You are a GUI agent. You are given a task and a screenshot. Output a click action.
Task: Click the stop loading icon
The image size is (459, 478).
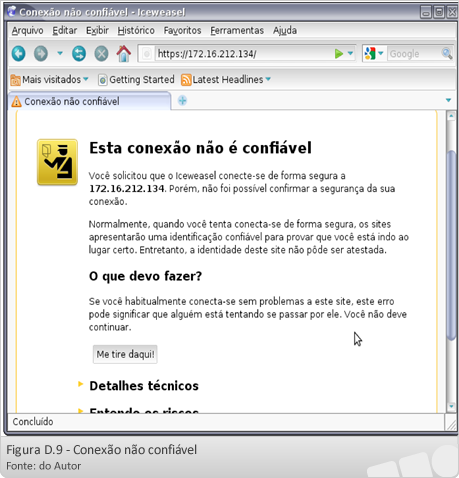pos(101,53)
